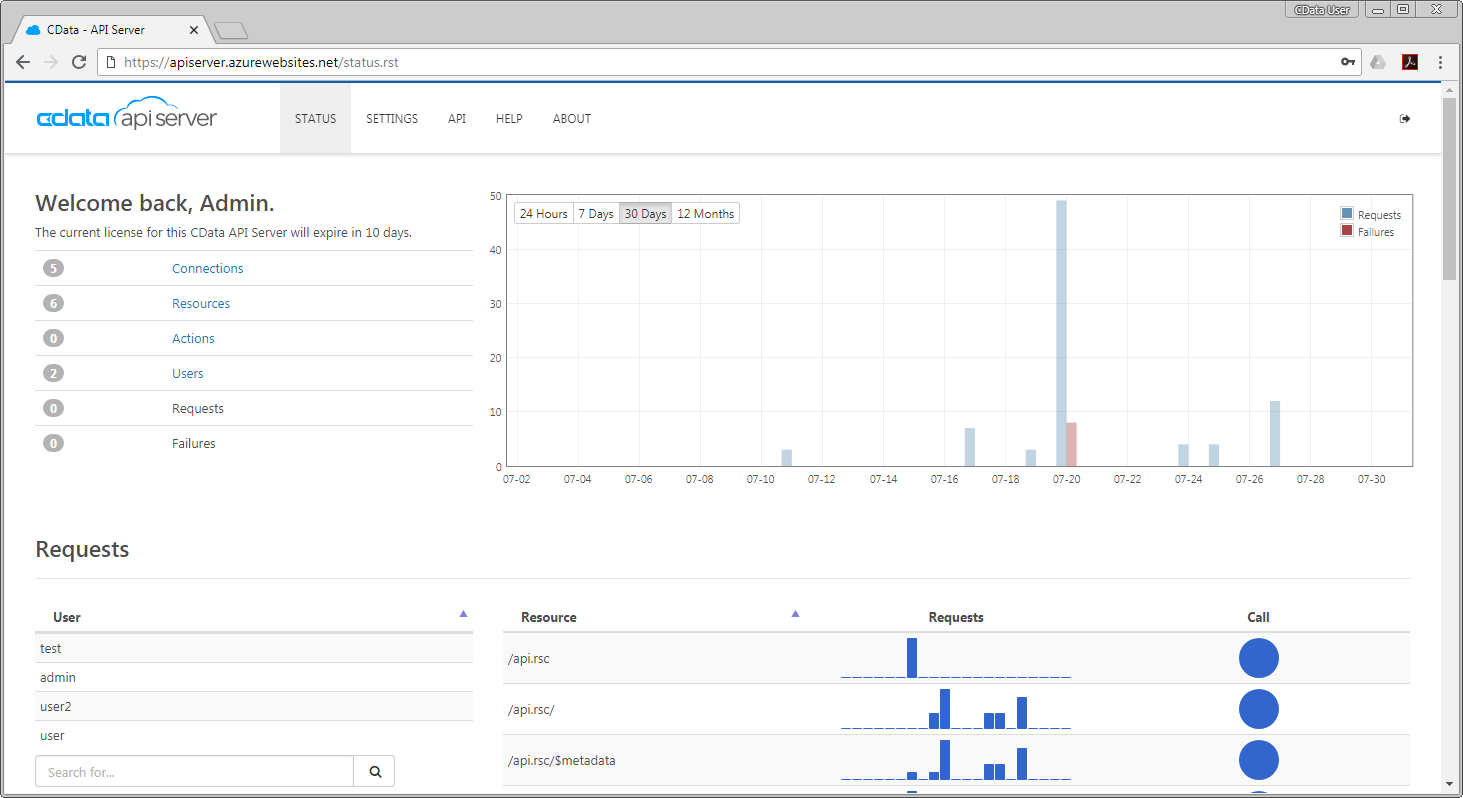The image size is (1463, 798).
Task: Go to the API tab
Action: [x=457, y=119]
